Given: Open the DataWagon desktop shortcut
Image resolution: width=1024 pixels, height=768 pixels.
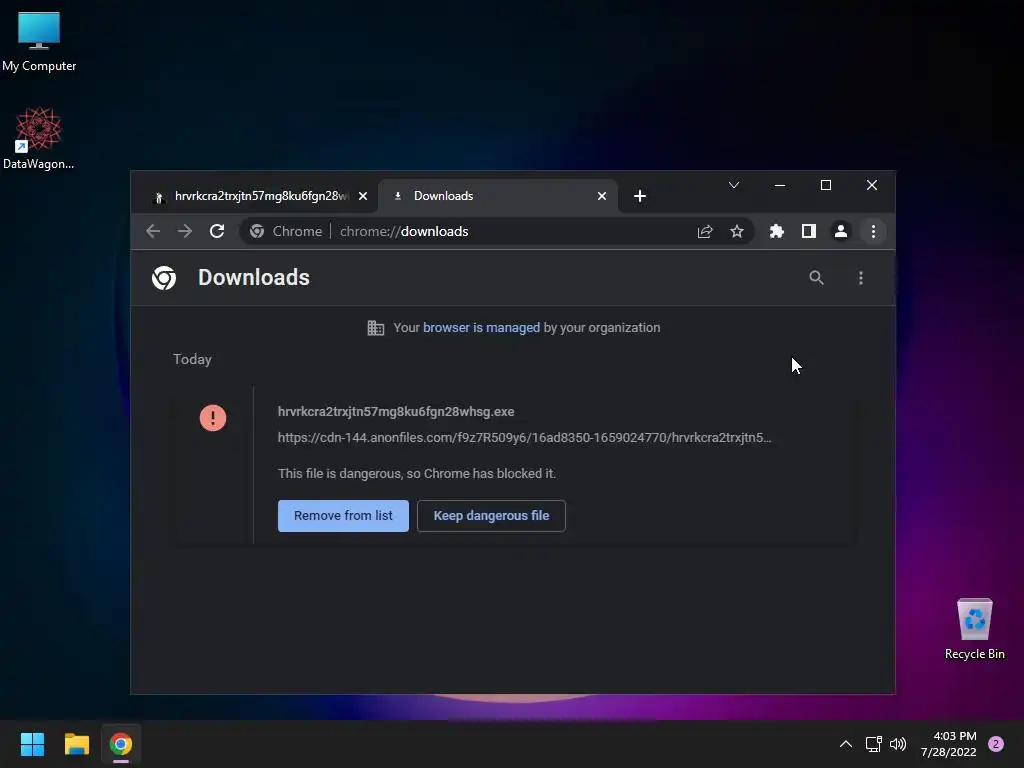Looking at the screenshot, I should pyautogui.click(x=39, y=138).
